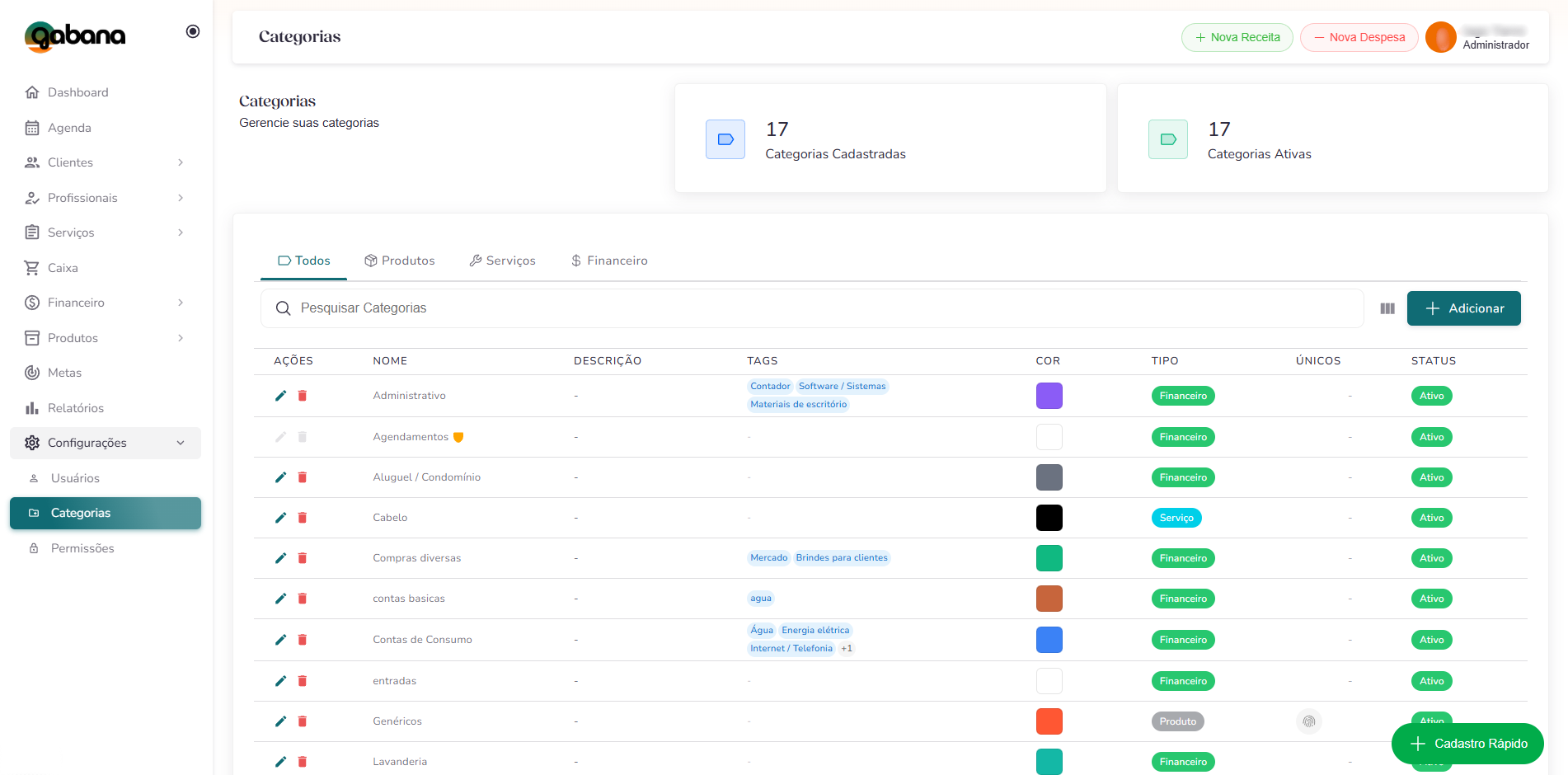
Task: Switch to the Serviços tab
Action: coord(502,261)
